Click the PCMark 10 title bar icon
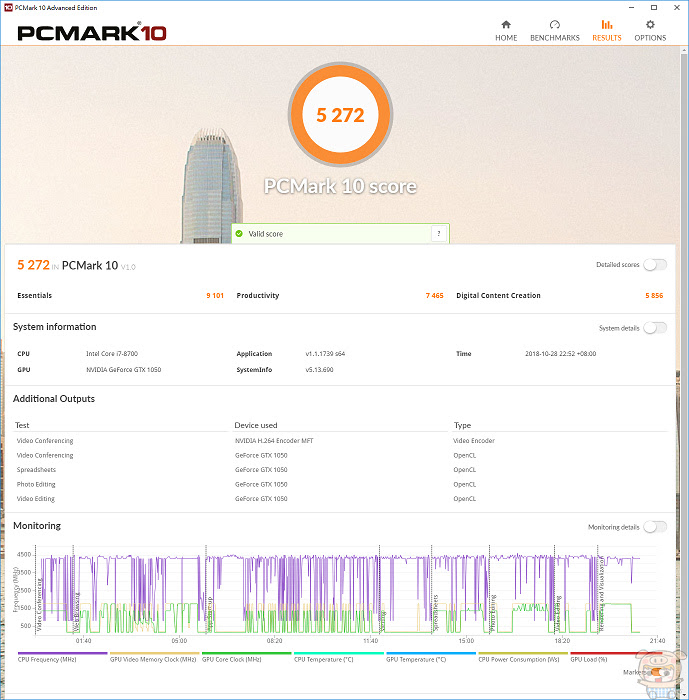The width and height of the screenshot is (689, 700). (8, 8)
